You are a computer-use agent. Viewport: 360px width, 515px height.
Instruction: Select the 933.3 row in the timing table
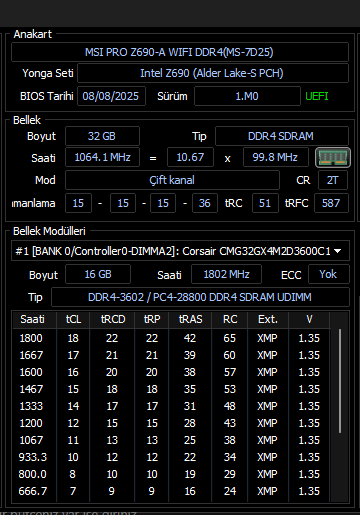click(x=171, y=457)
